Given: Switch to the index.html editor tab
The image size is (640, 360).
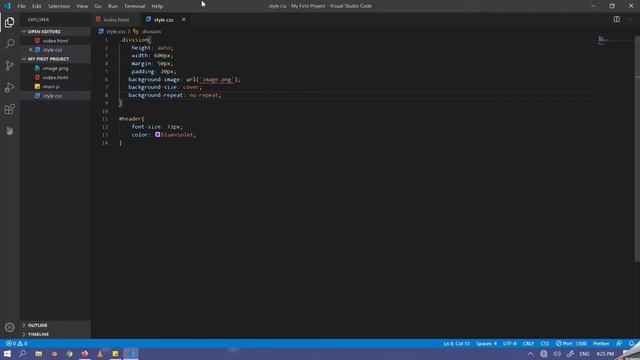Looking at the screenshot, I should [116, 19].
